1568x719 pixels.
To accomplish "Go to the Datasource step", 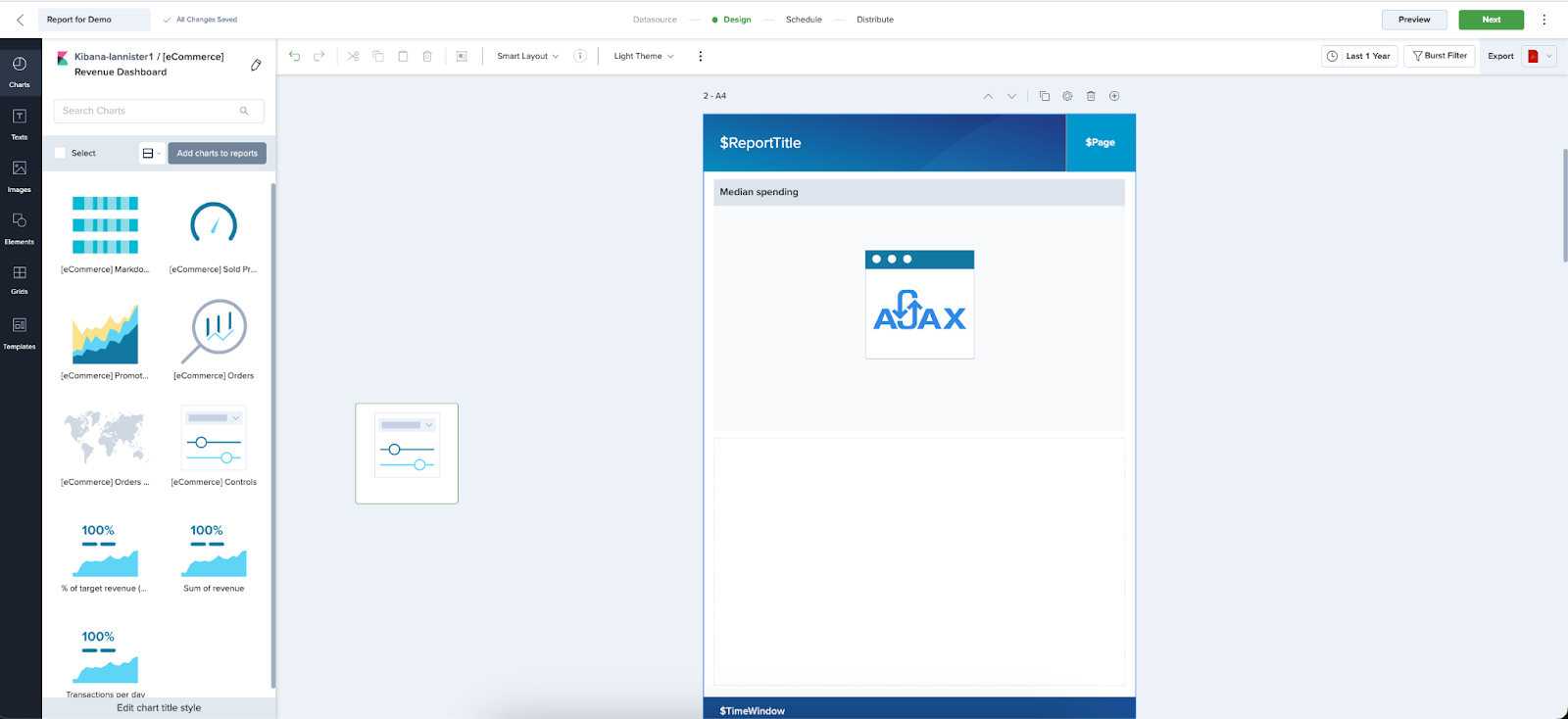I will pyautogui.click(x=655, y=20).
